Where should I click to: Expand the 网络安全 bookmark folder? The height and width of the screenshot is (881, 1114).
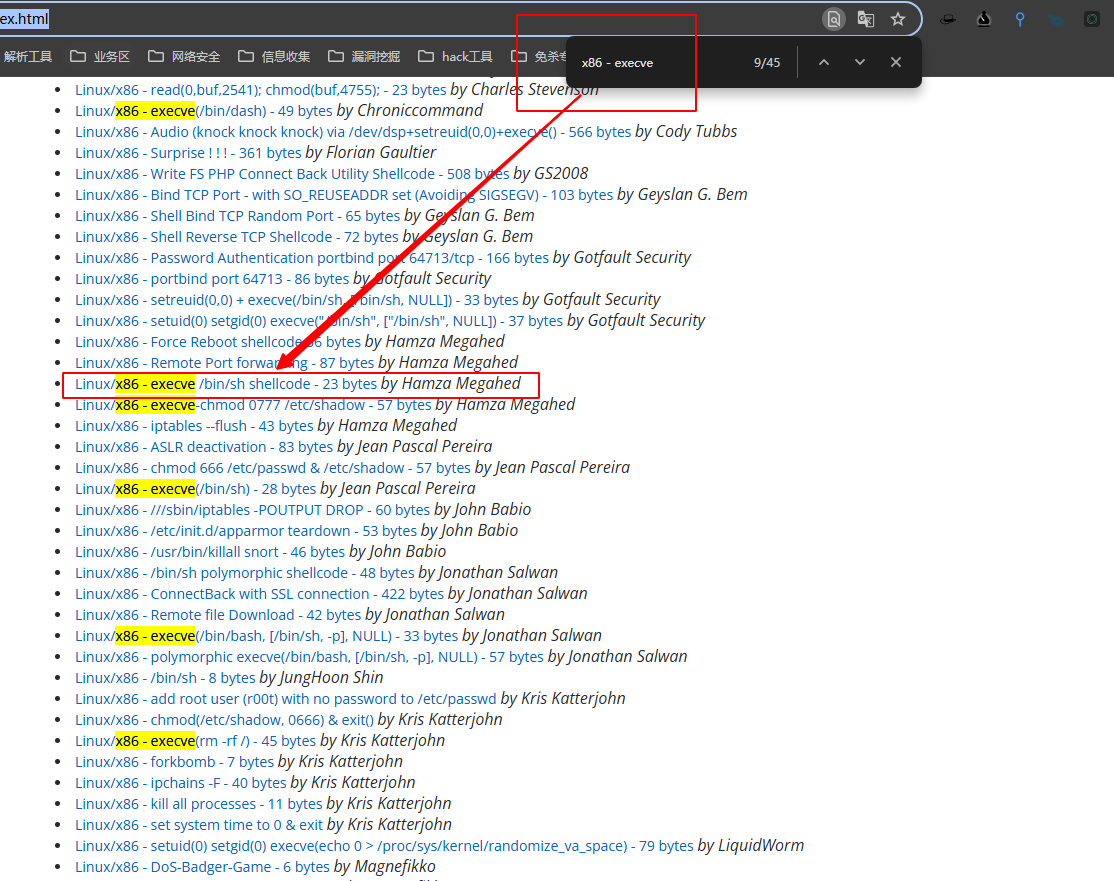(184, 57)
